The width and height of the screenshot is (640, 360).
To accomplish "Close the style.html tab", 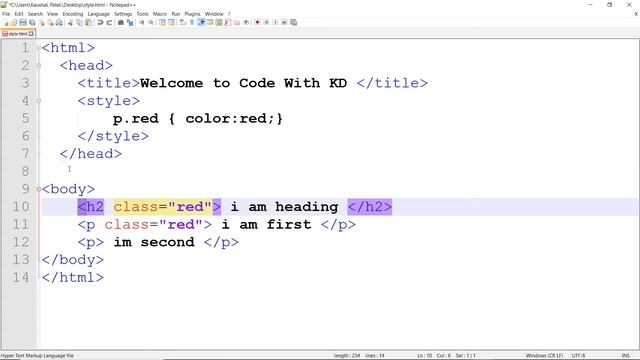I will coord(31,33).
